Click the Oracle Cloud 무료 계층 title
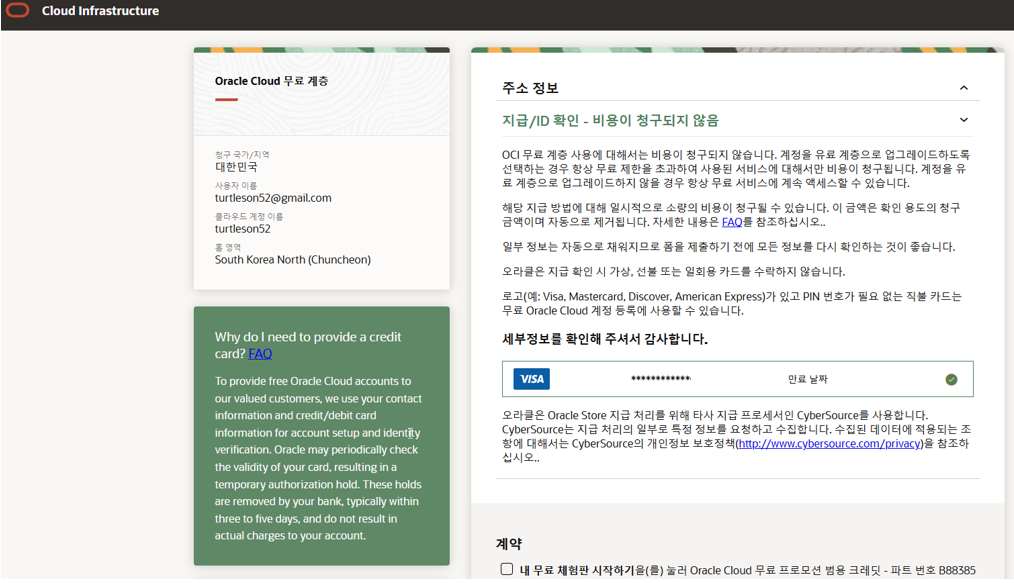Image resolution: width=1014 pixels, height=583 pixels. [272, 81]
